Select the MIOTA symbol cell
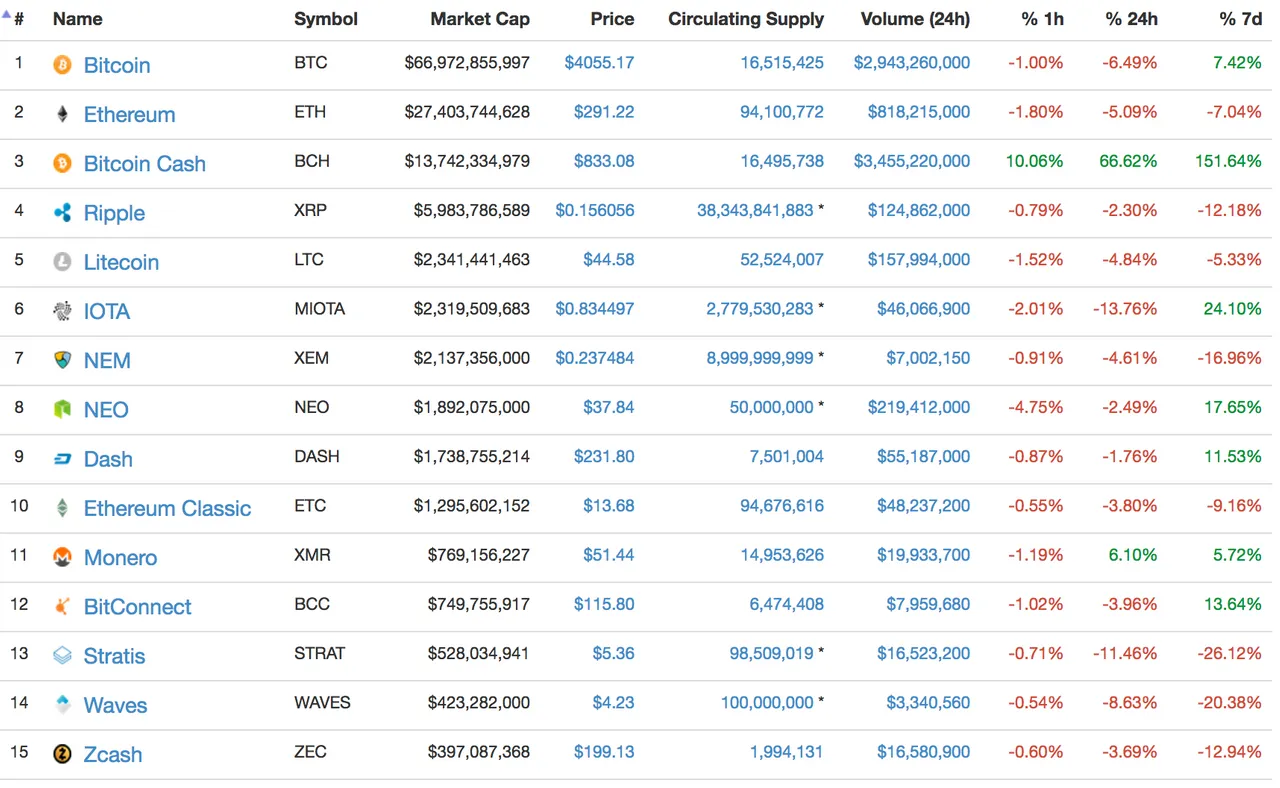Image resolution: width=1280 pixels, height=788 pixels. [x=319, y=308]
